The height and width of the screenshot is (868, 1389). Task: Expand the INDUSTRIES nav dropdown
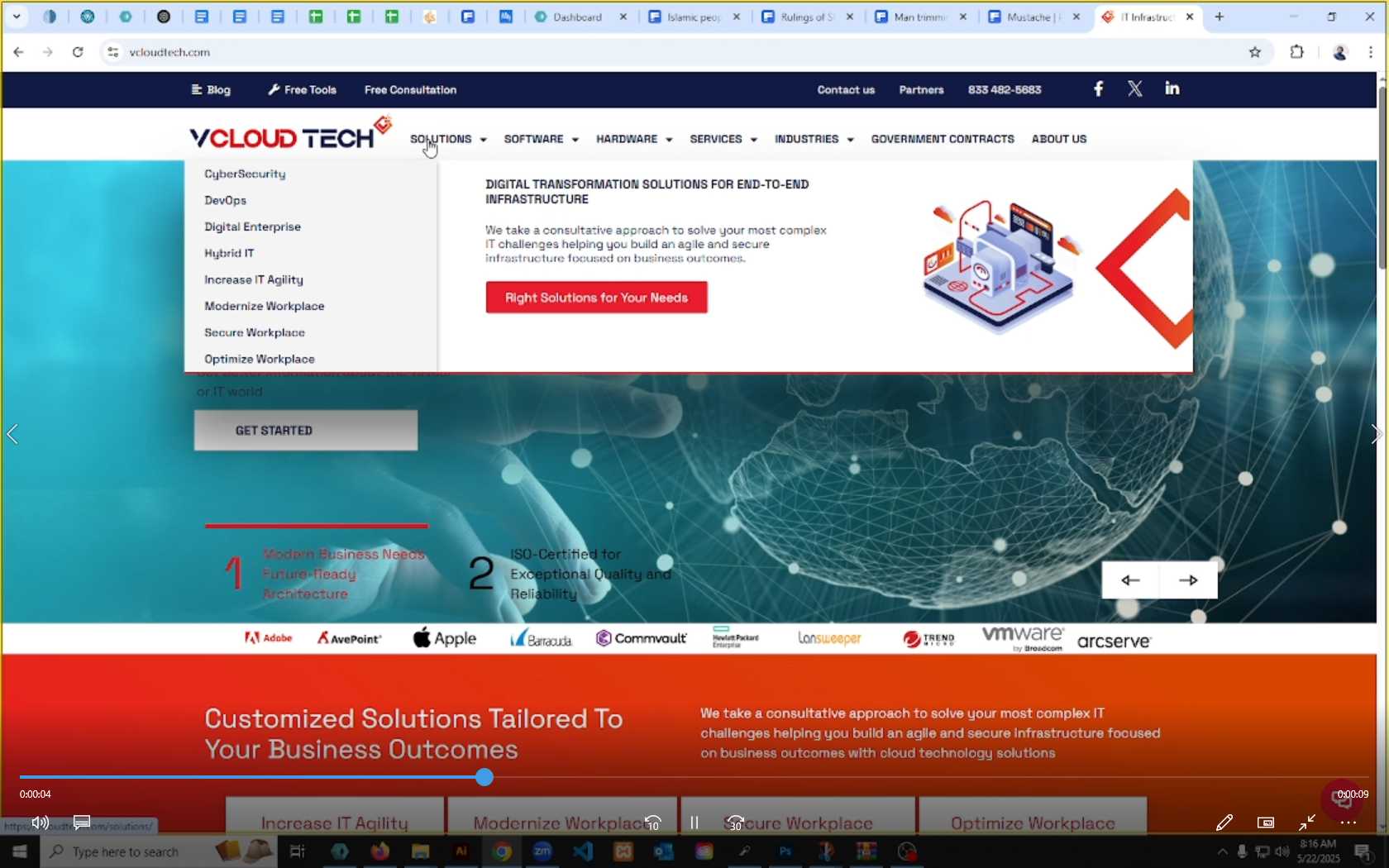coord(814,139)
